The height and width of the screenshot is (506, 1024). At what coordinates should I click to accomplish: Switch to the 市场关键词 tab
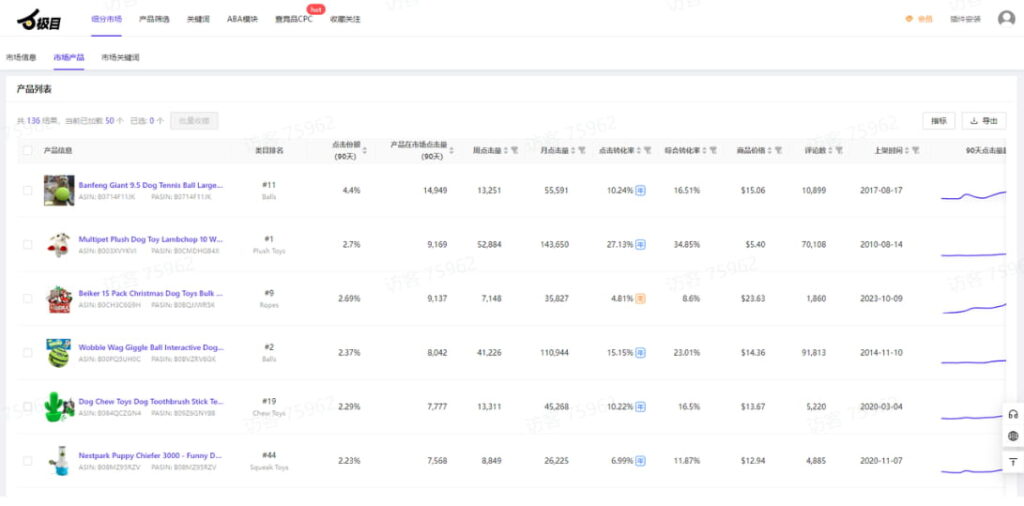pyautogui.click(x=120, y=58)
